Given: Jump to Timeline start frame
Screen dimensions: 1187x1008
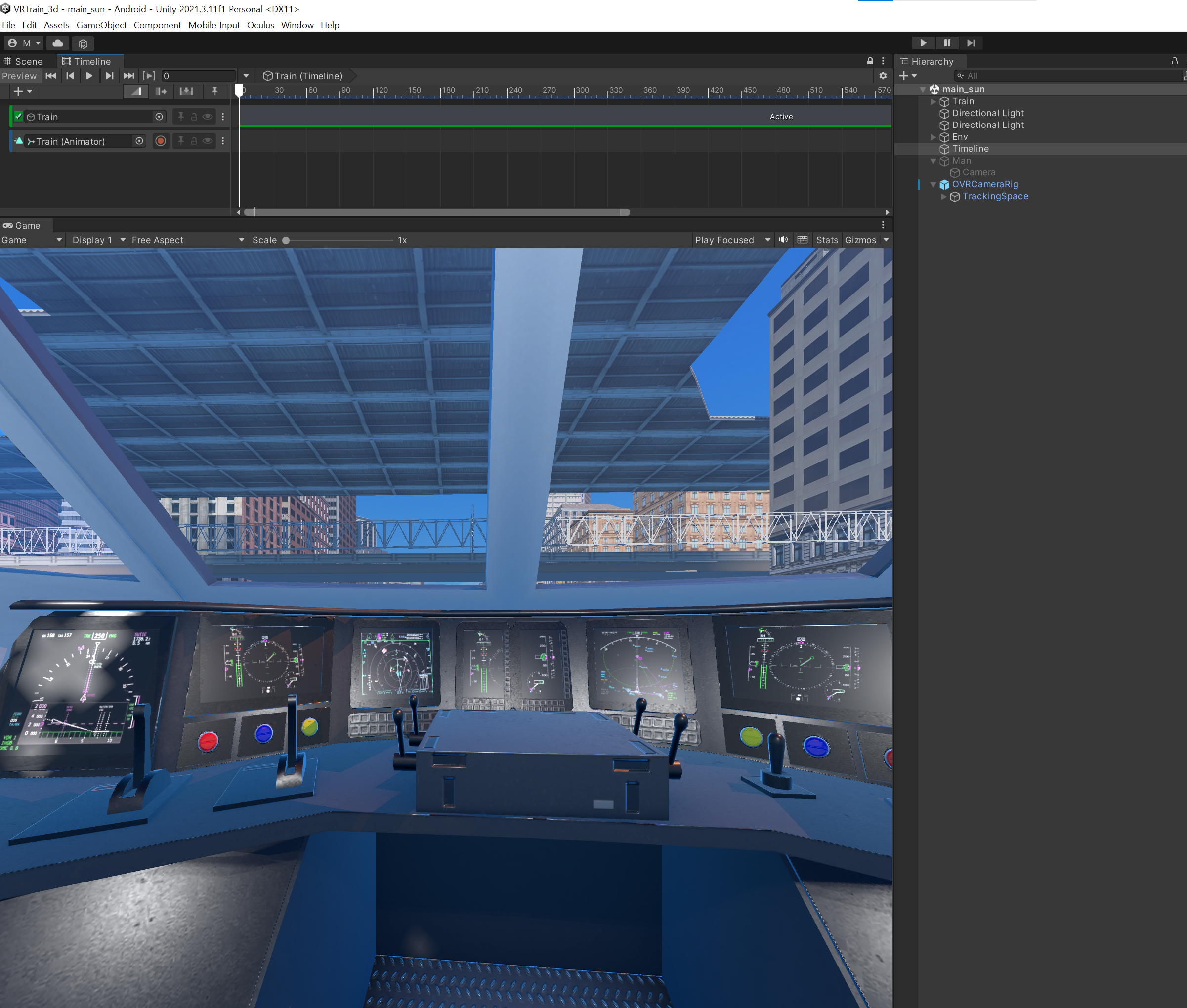Looking at the screenshot, I should [51, 76].
